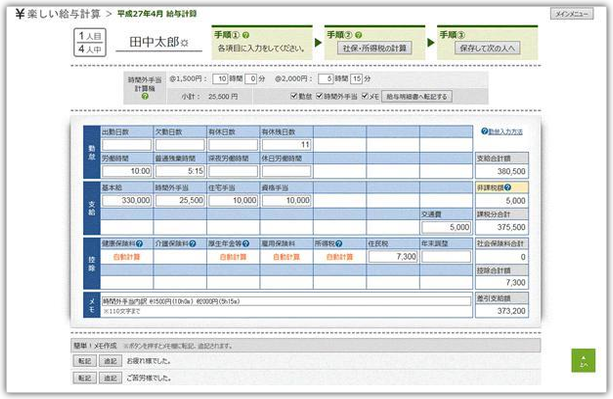
Task: Click 自動計算 under 雇用保険料
Action: (x=287, y=257)
